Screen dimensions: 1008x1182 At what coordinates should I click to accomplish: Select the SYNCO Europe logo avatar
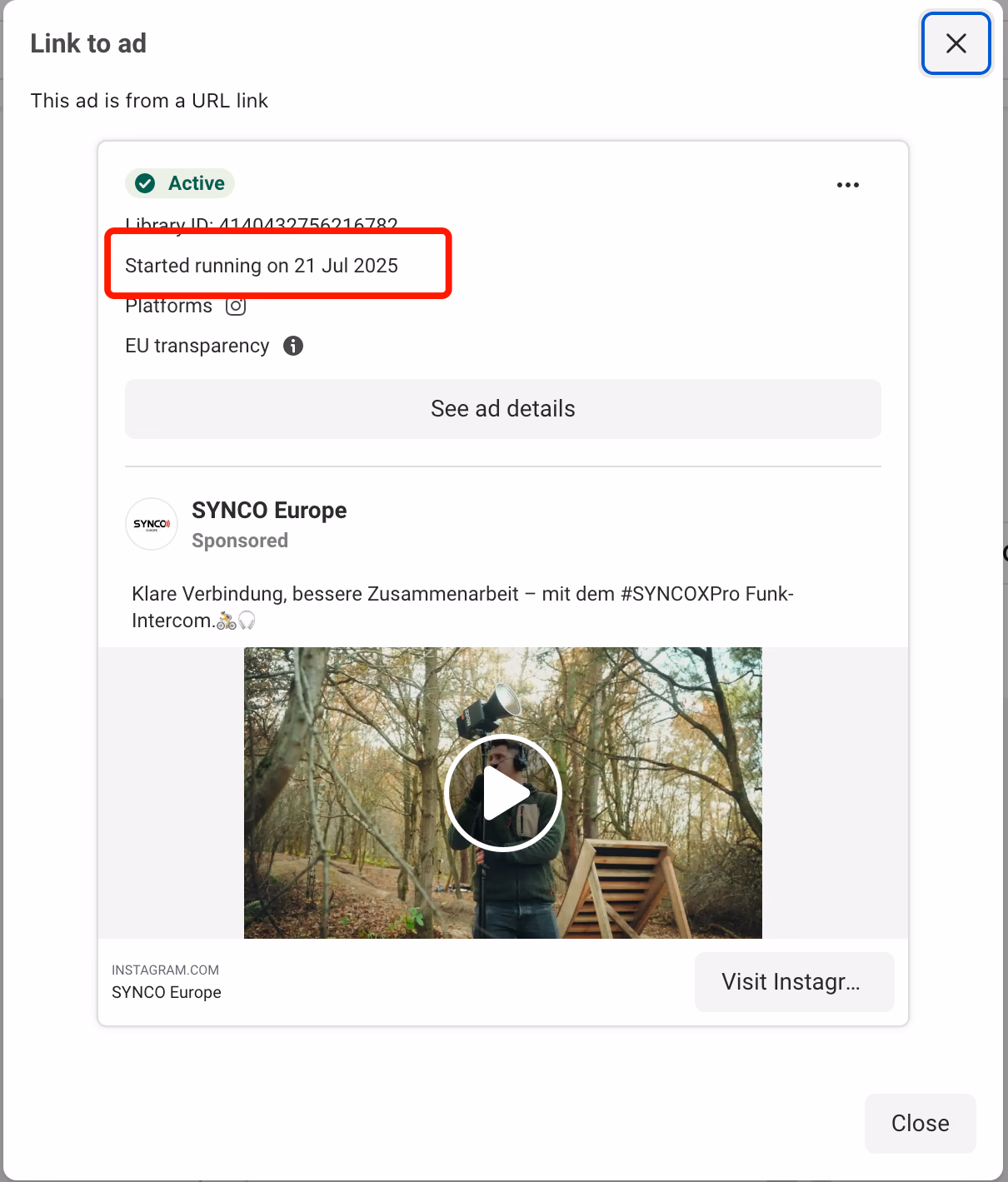[151, 524]
